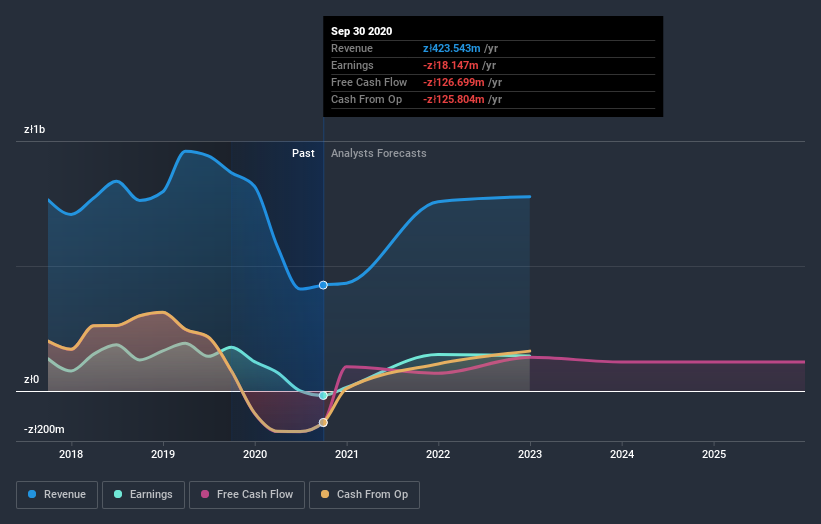Select the 2020 x-axis label
The width and height of the screenshot is (821, 524).
pos(255,454)
